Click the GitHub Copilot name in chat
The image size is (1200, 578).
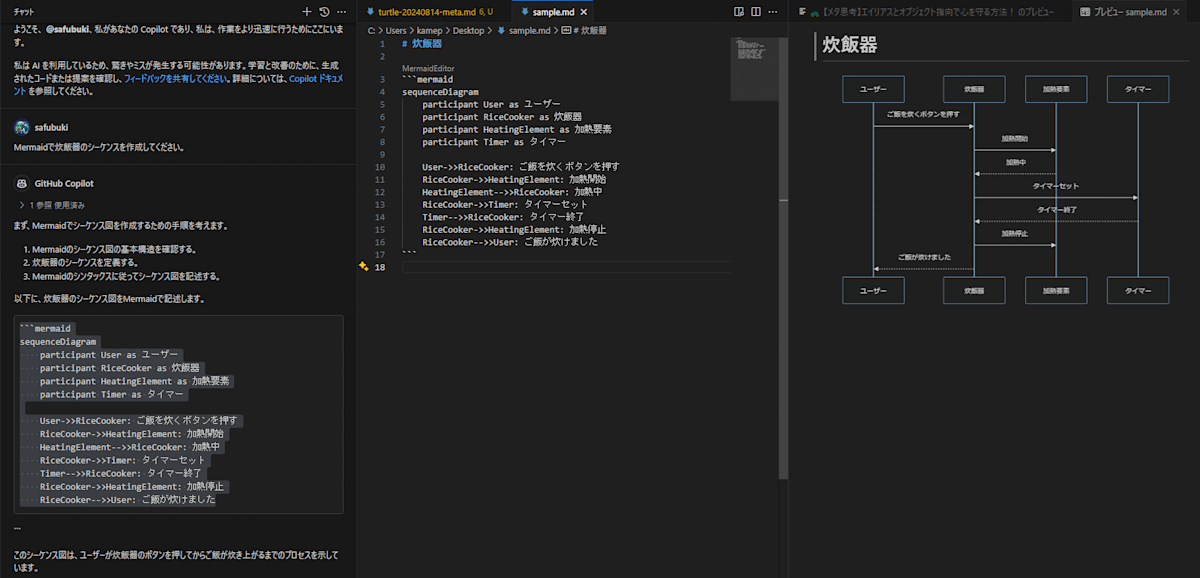point(64,184)
